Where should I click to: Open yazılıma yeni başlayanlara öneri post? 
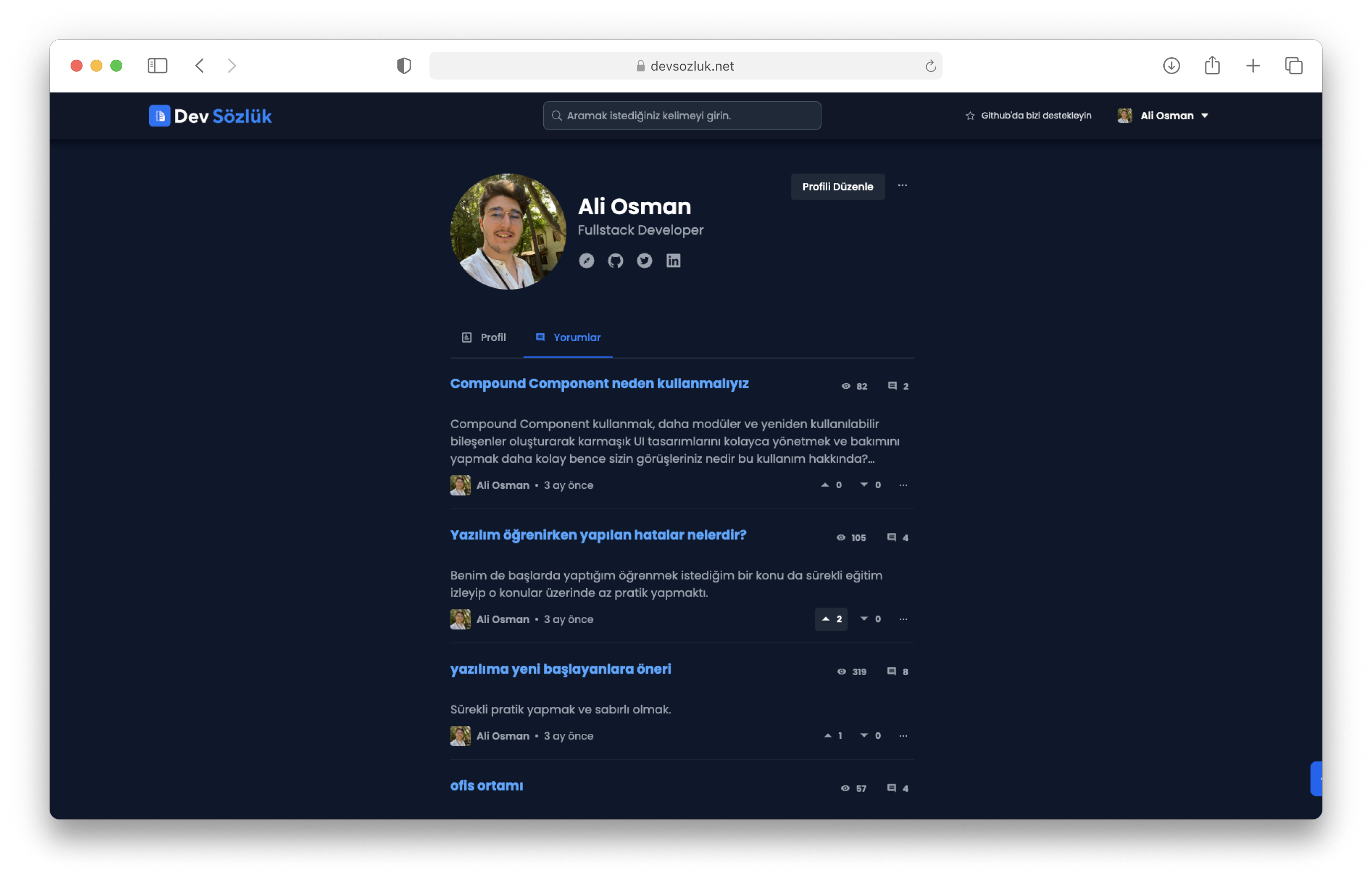click(560, 670)
